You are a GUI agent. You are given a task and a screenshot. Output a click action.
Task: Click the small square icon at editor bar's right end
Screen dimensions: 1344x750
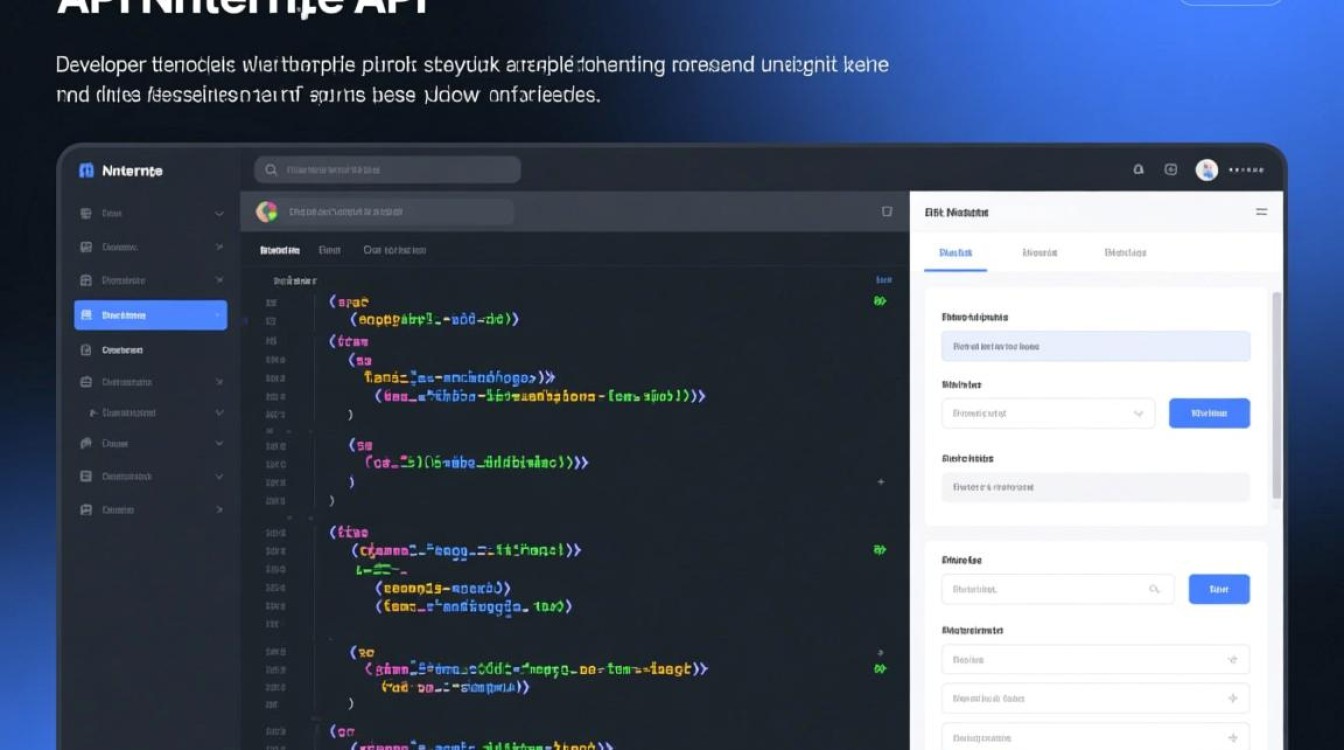886,212
